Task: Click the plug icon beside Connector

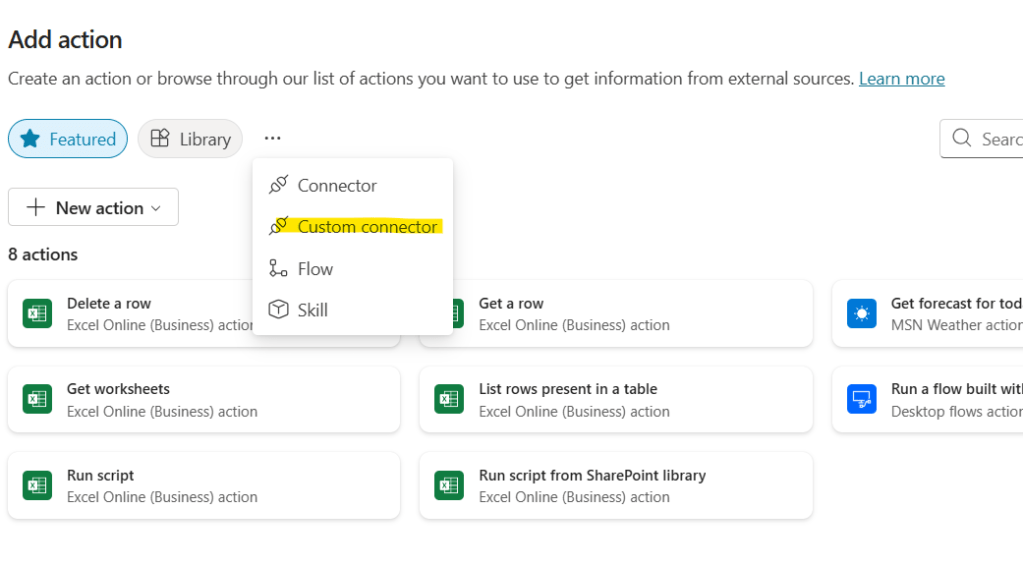Action: click(x=278, y=185)
